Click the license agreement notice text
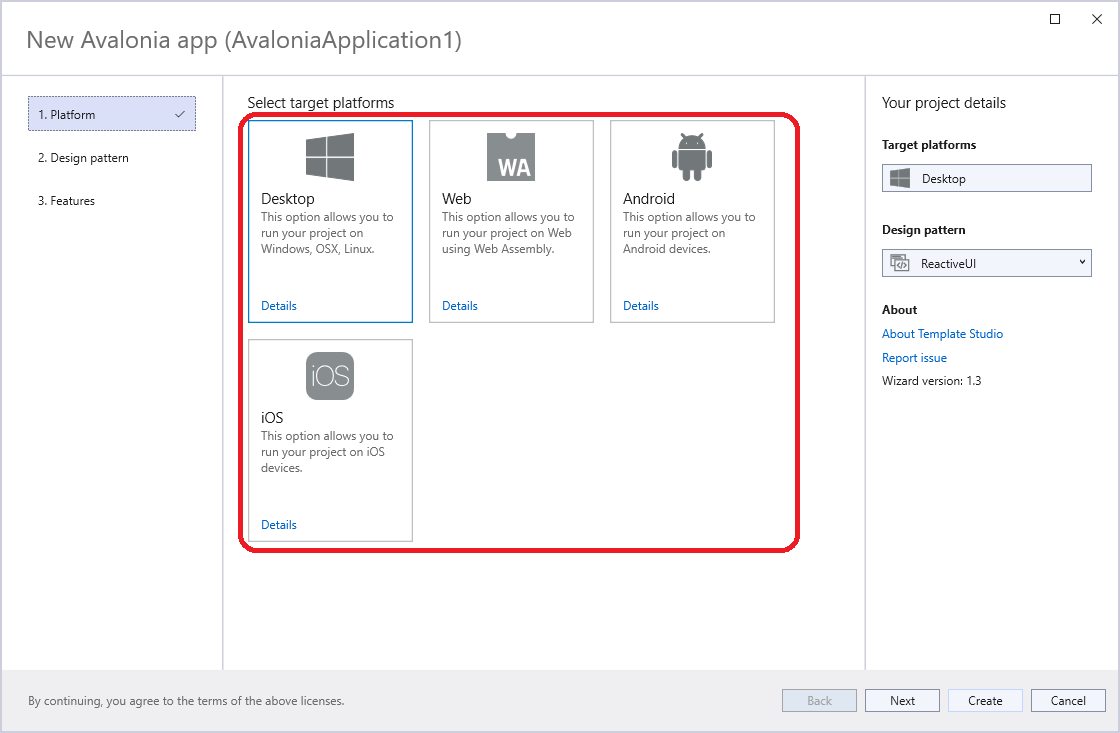 (x=186, y=701)
